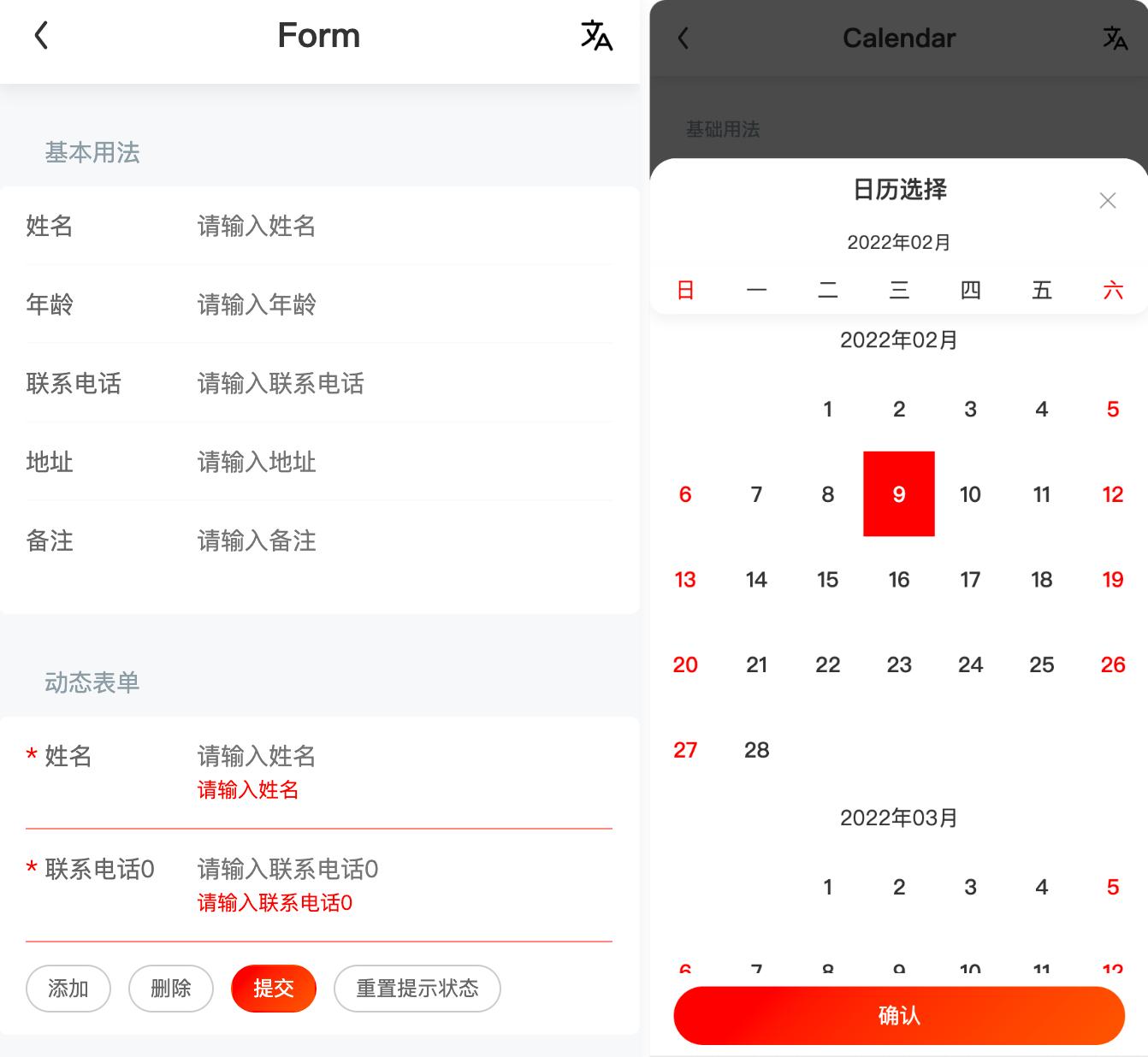Select February 23 in the calendar
This screenshot has width=1148, height=1057.
click(899, 664)
